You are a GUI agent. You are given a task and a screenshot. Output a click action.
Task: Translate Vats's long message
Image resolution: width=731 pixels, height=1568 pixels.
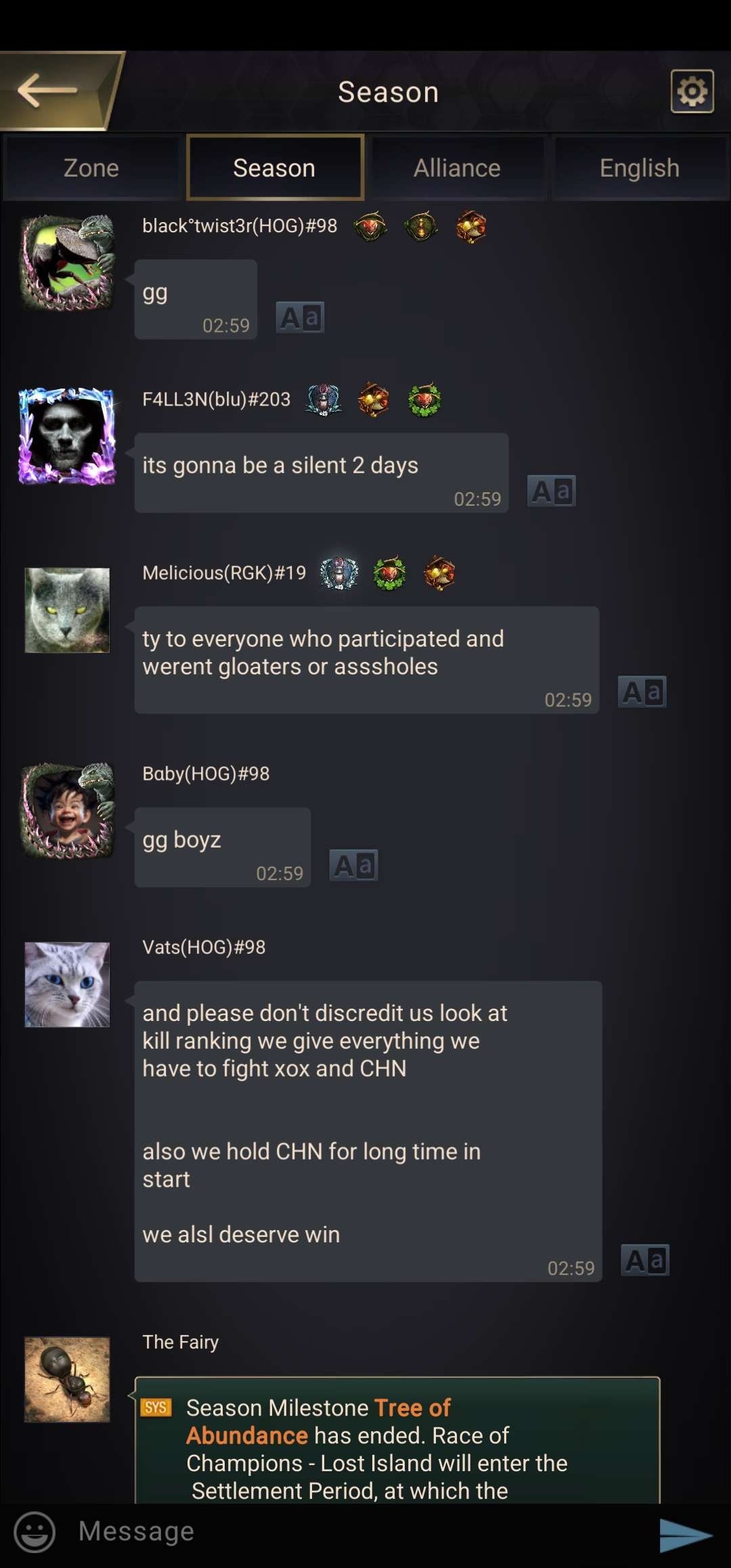[645, 1260]
